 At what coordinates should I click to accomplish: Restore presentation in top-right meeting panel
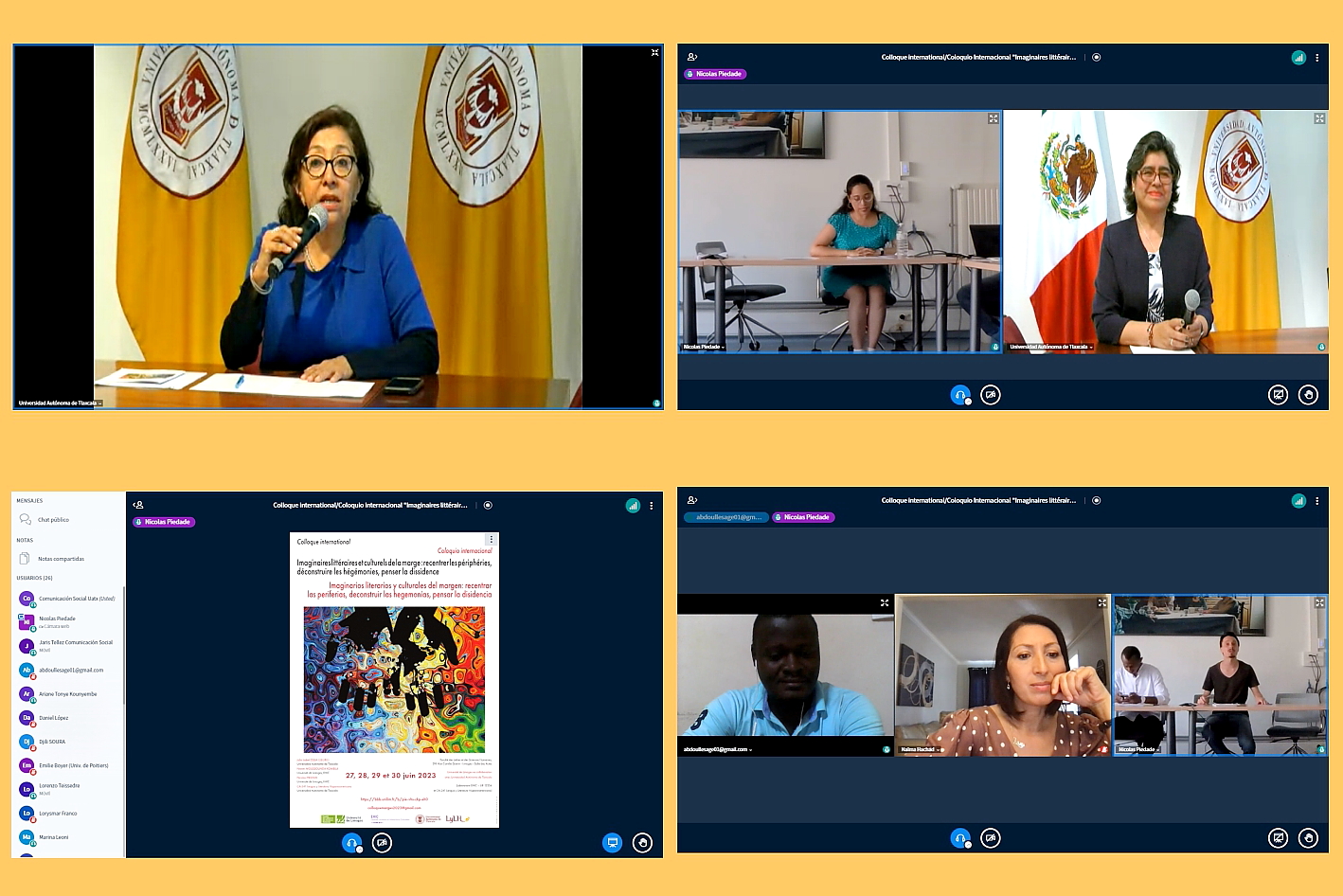(1278, 395)
